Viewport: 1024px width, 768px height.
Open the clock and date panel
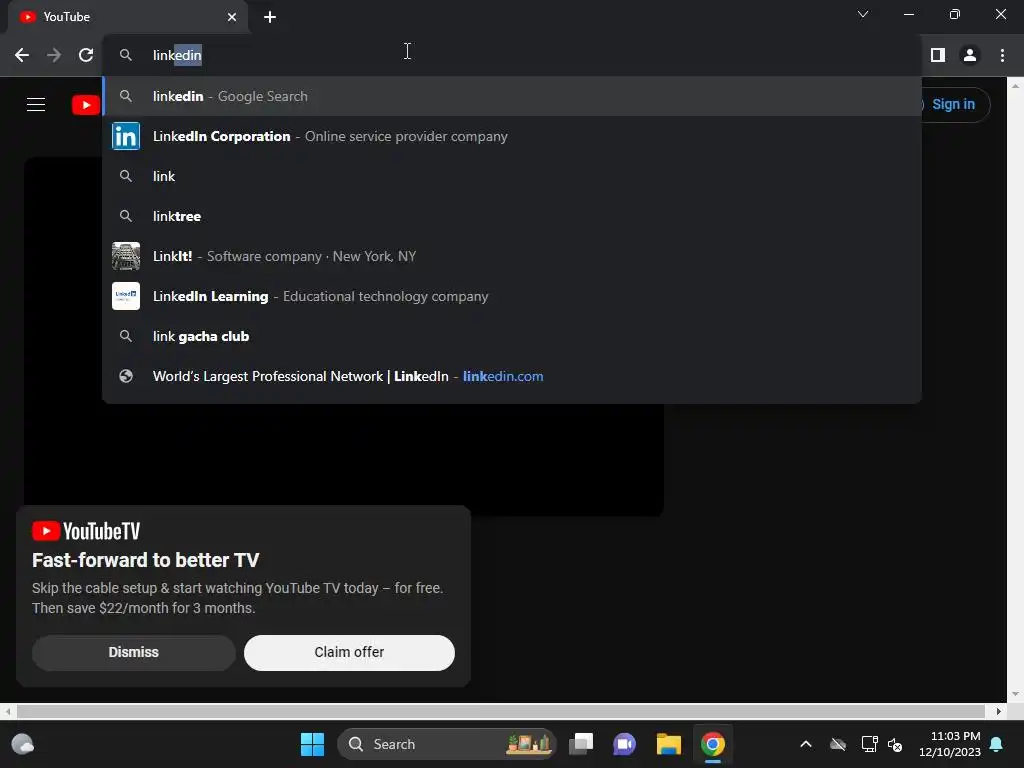(950, 744)
